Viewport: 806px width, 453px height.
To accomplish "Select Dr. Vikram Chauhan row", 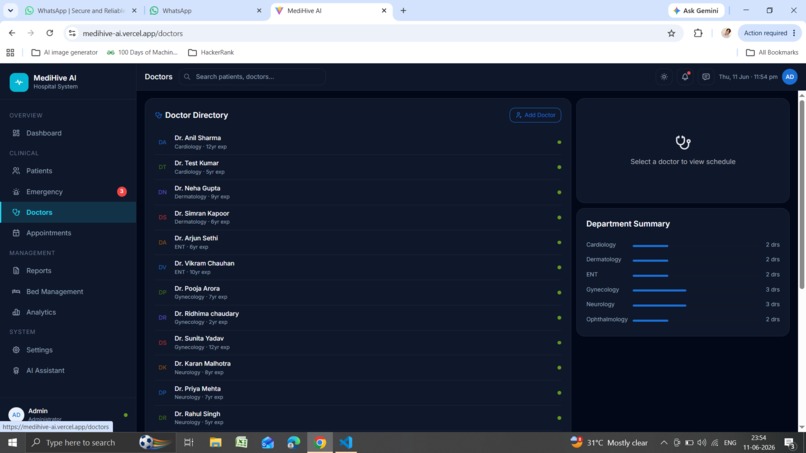I will click(358, 267).
